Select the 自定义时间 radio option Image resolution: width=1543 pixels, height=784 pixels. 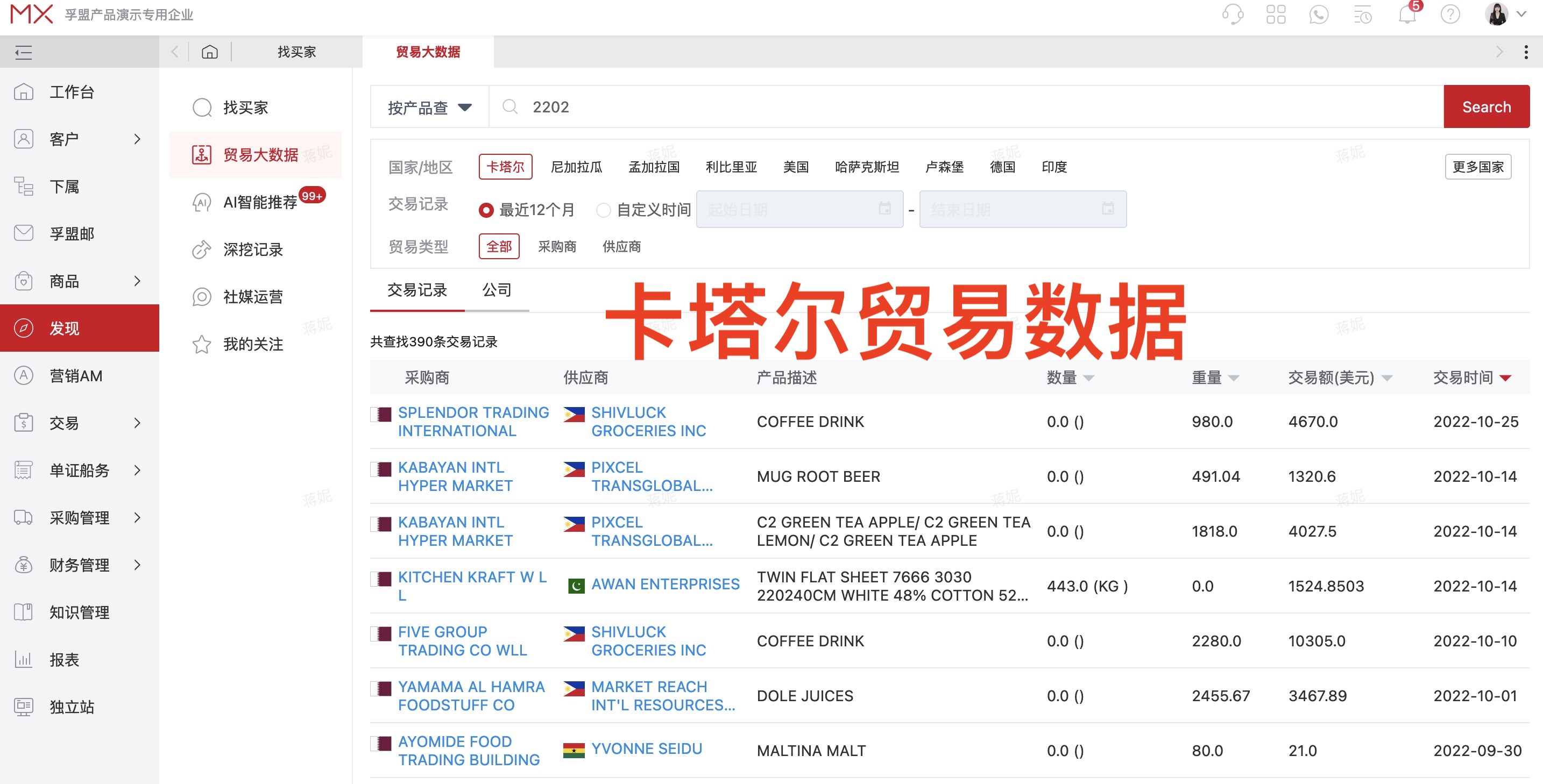coord(603,210)
